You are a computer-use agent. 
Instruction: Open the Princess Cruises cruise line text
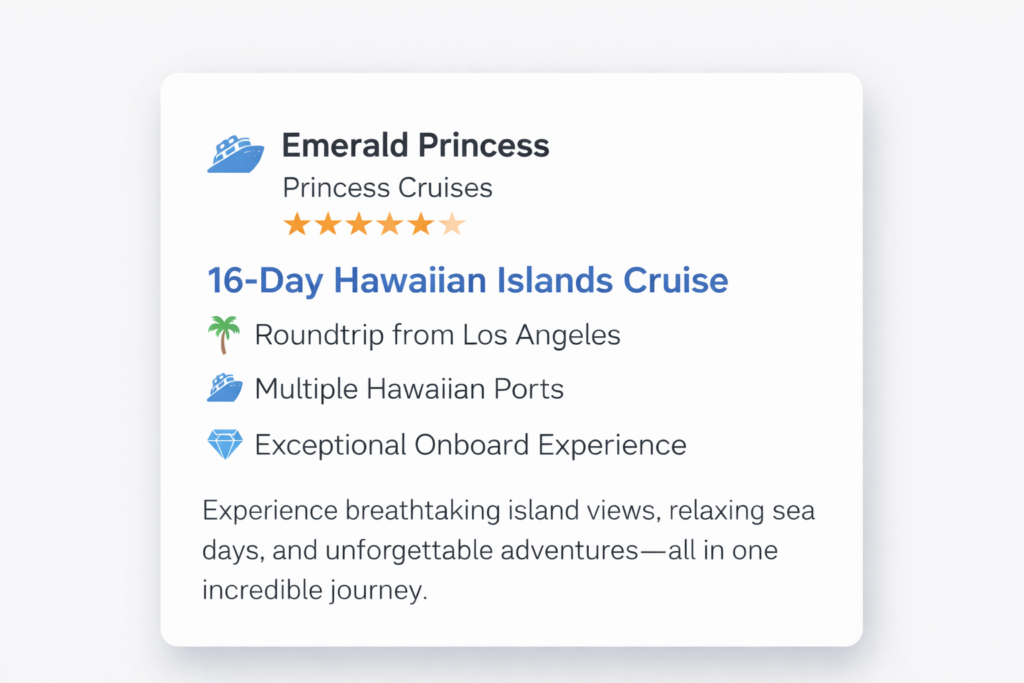[x=387, y=188]
